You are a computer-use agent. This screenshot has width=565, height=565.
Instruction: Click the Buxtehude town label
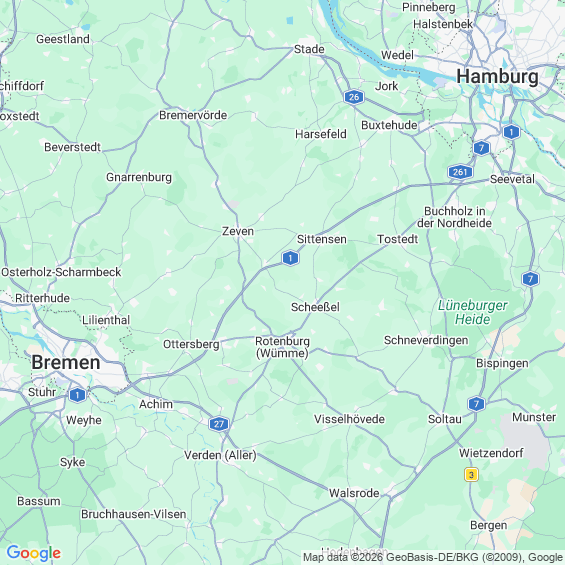coord(389,125)
